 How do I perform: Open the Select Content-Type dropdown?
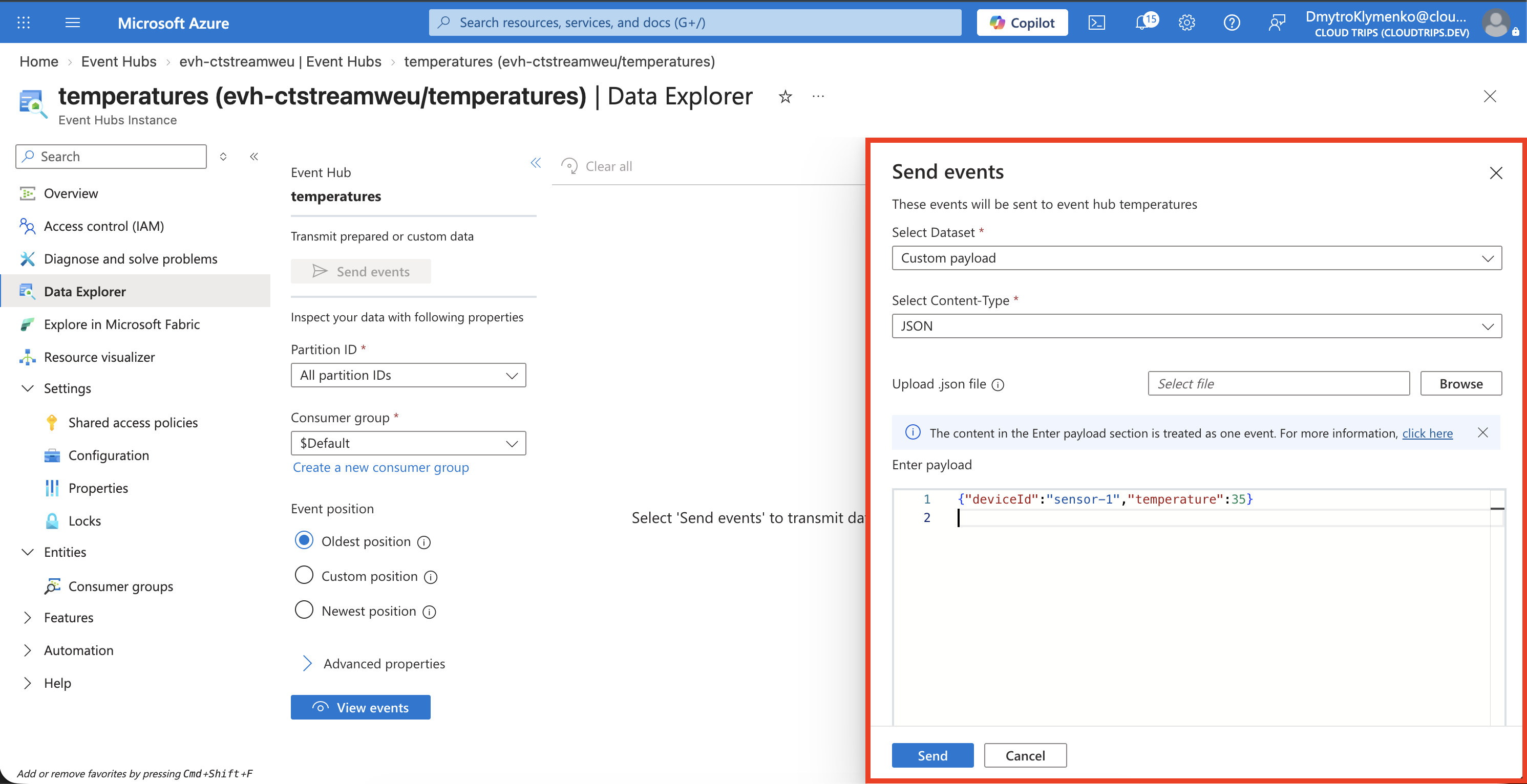click(1196, 326)
